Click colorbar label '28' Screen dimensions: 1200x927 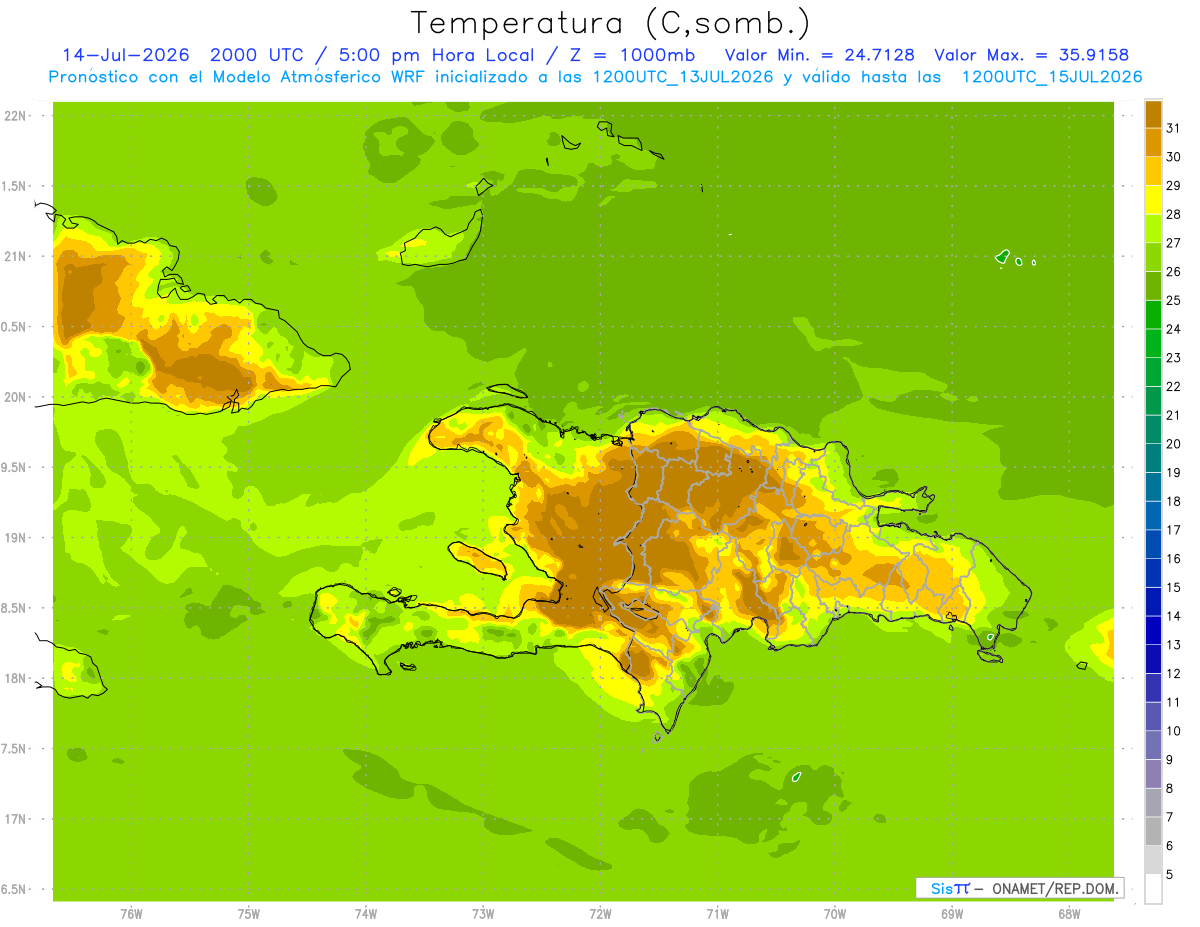[x=1173, y=214]
